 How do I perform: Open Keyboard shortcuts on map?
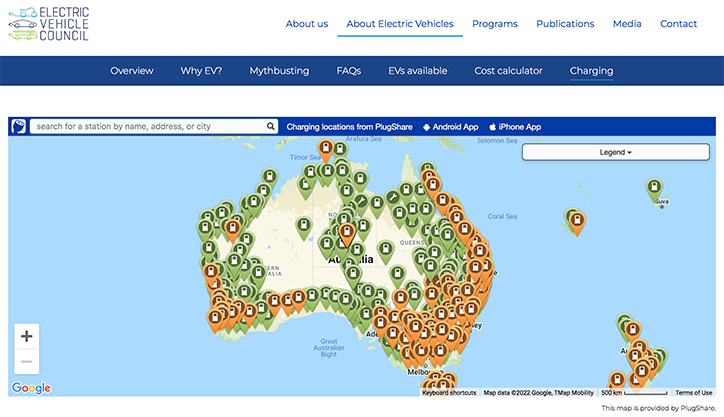pos(449,393)
